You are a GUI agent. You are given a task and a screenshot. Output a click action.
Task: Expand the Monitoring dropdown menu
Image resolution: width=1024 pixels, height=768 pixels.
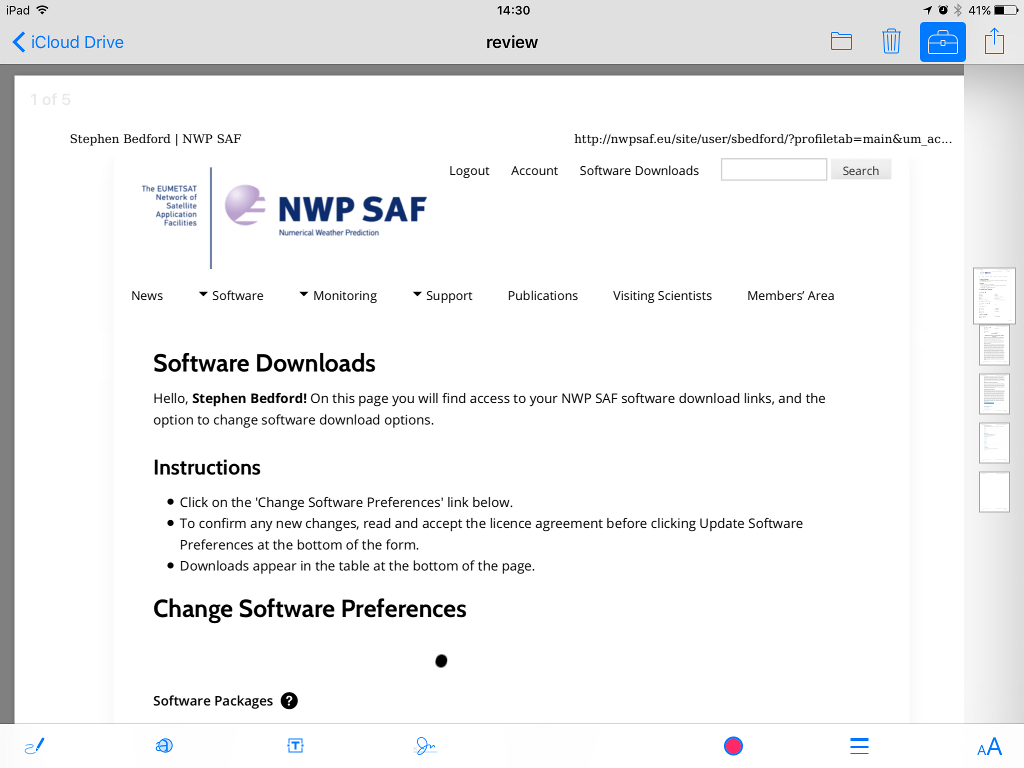click(338, 295)
